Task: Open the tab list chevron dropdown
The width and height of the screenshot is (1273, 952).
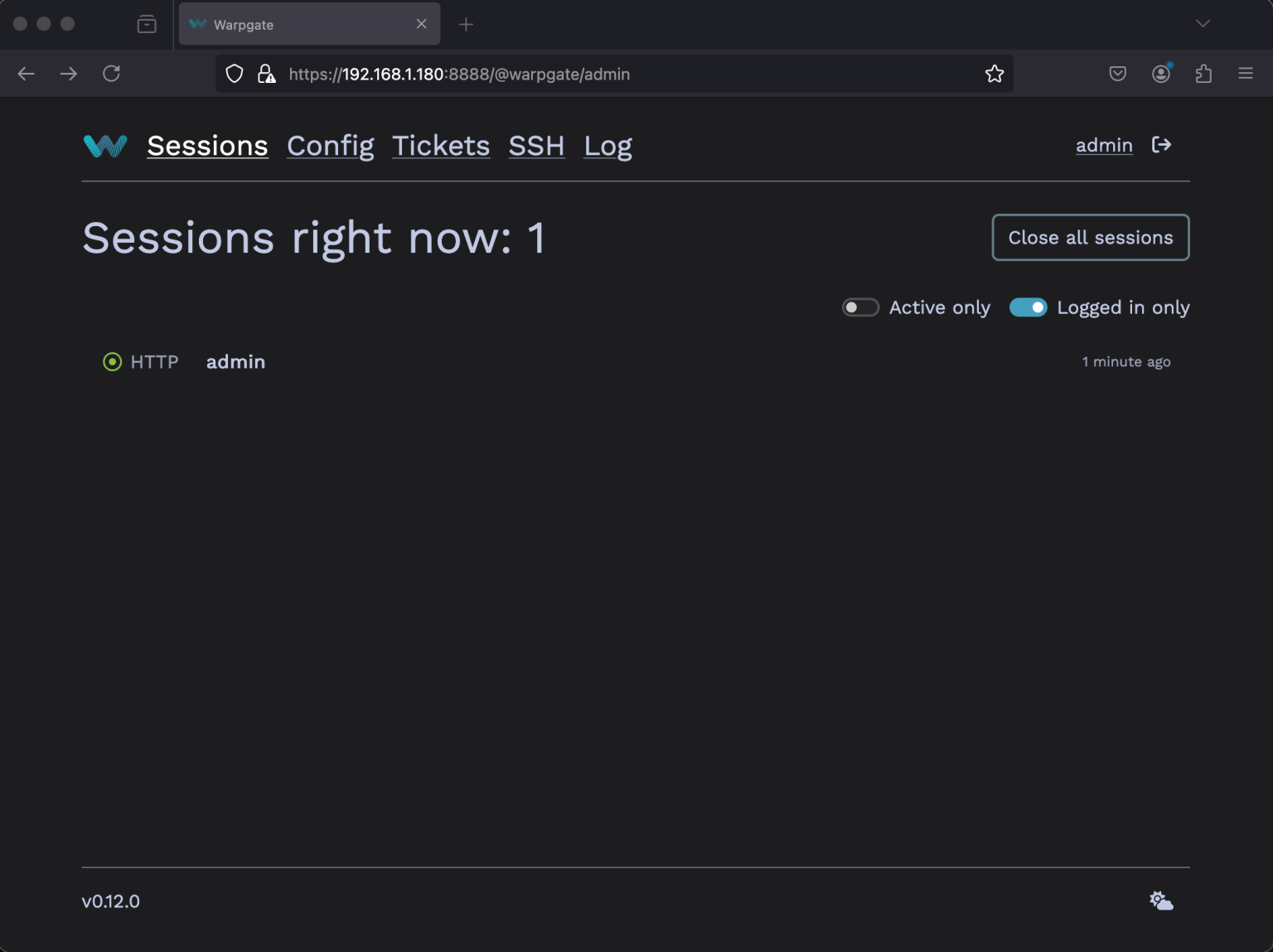Action: 1203,24
